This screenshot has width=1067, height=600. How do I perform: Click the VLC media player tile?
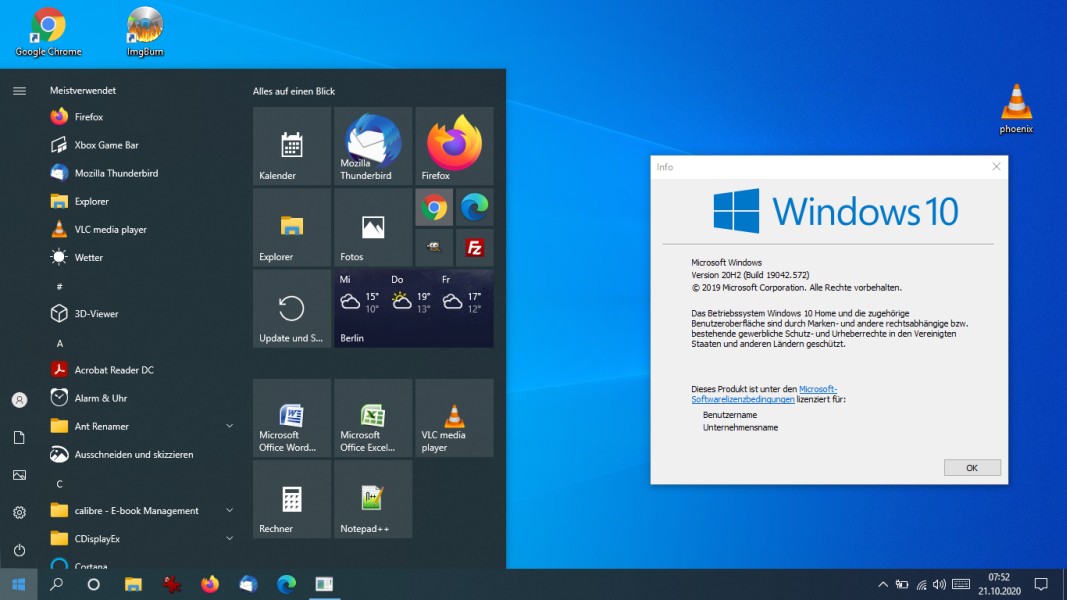point(455,418)
